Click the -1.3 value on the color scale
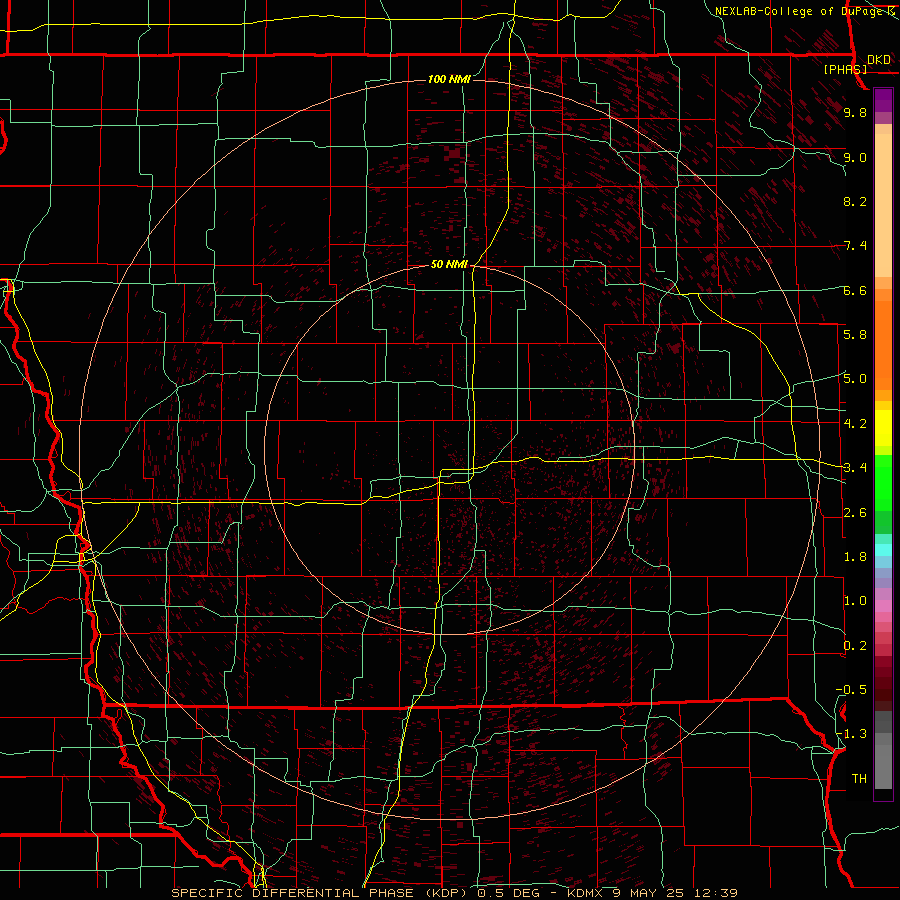Screen dimensions: 900x900 tap(851, 734)
